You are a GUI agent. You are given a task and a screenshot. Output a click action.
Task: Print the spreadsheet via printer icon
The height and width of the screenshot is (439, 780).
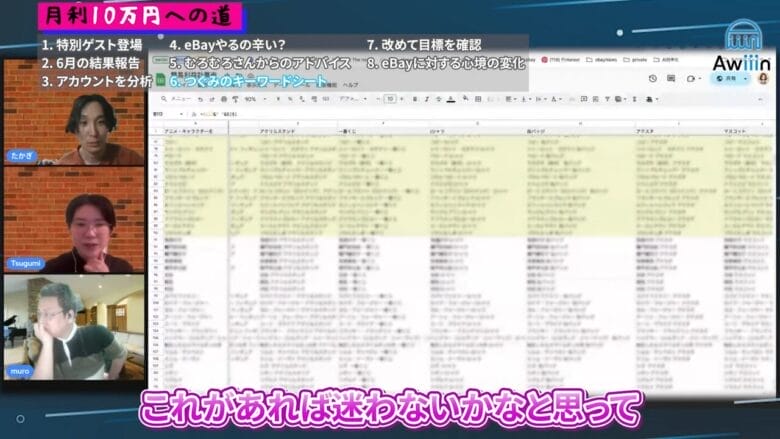tap(224, 99)
